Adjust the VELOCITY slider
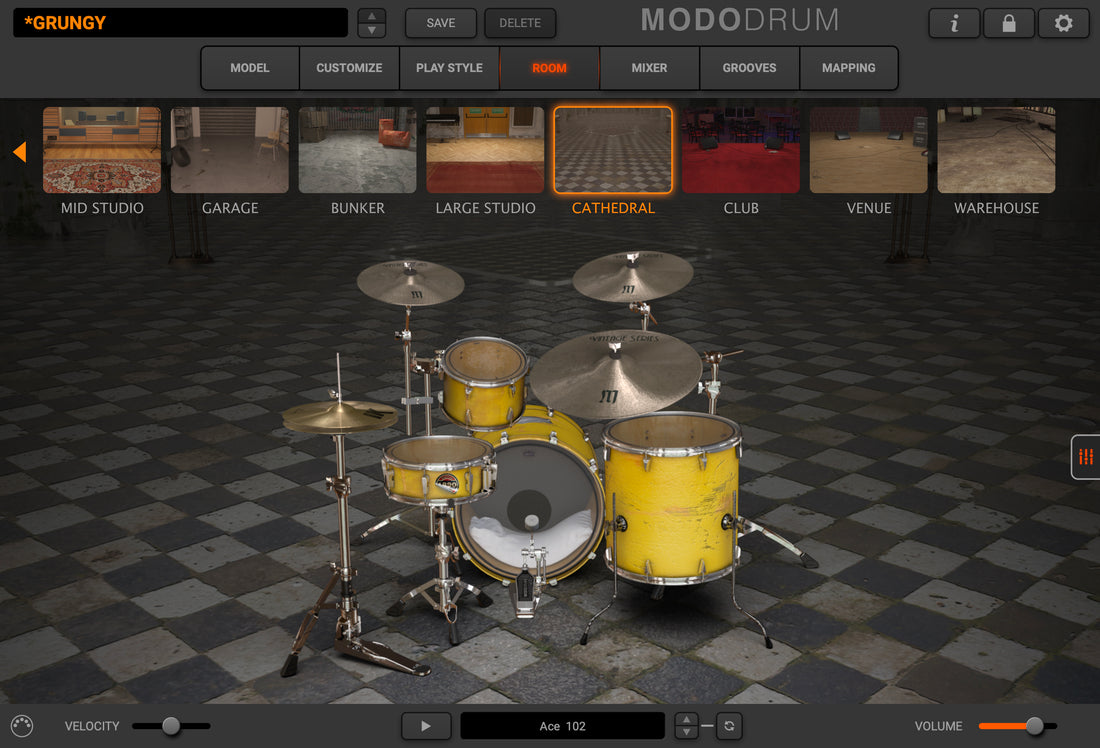Viewport: 1100px width, 748px height. (x=171, y=726)
